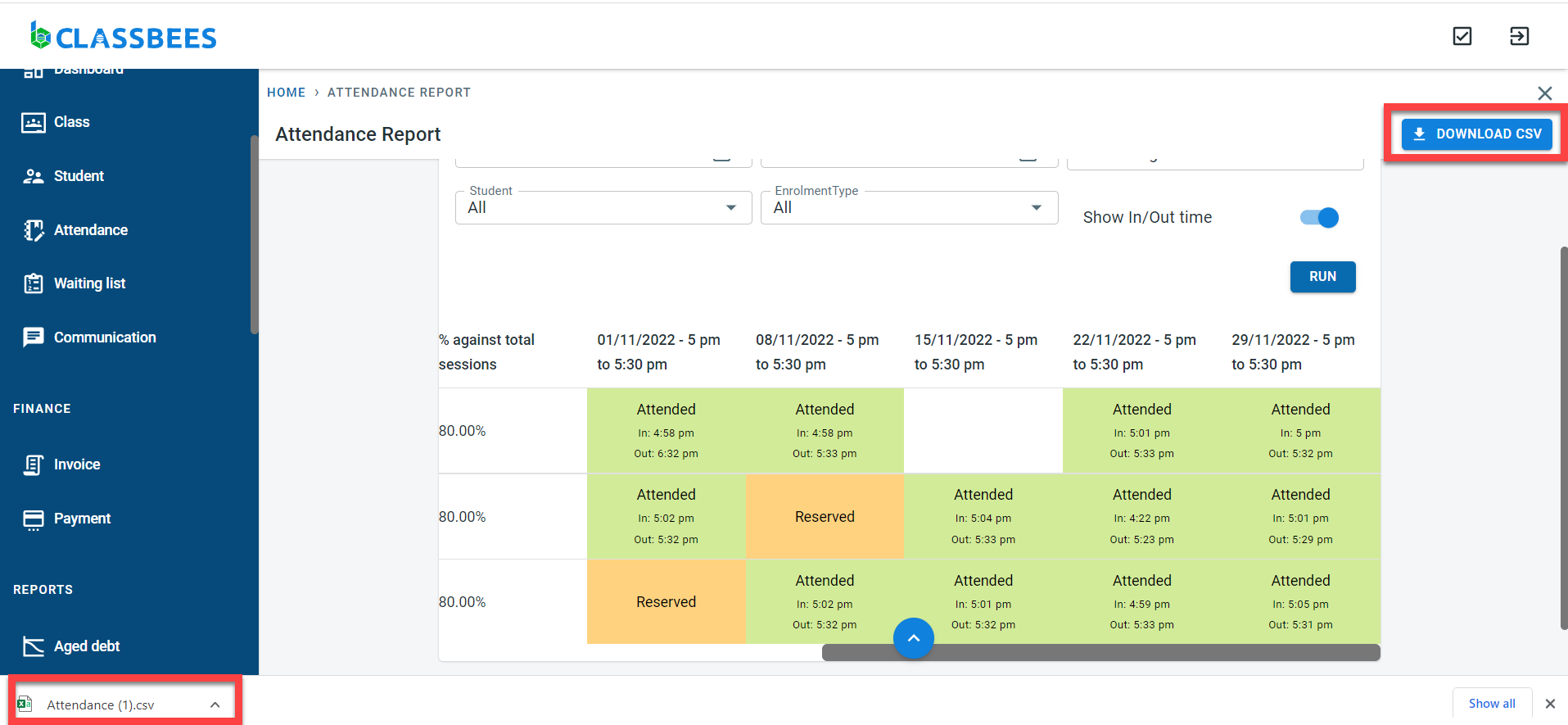Open the Invoice icon in Finance
1568x725 pixels.
33,465
